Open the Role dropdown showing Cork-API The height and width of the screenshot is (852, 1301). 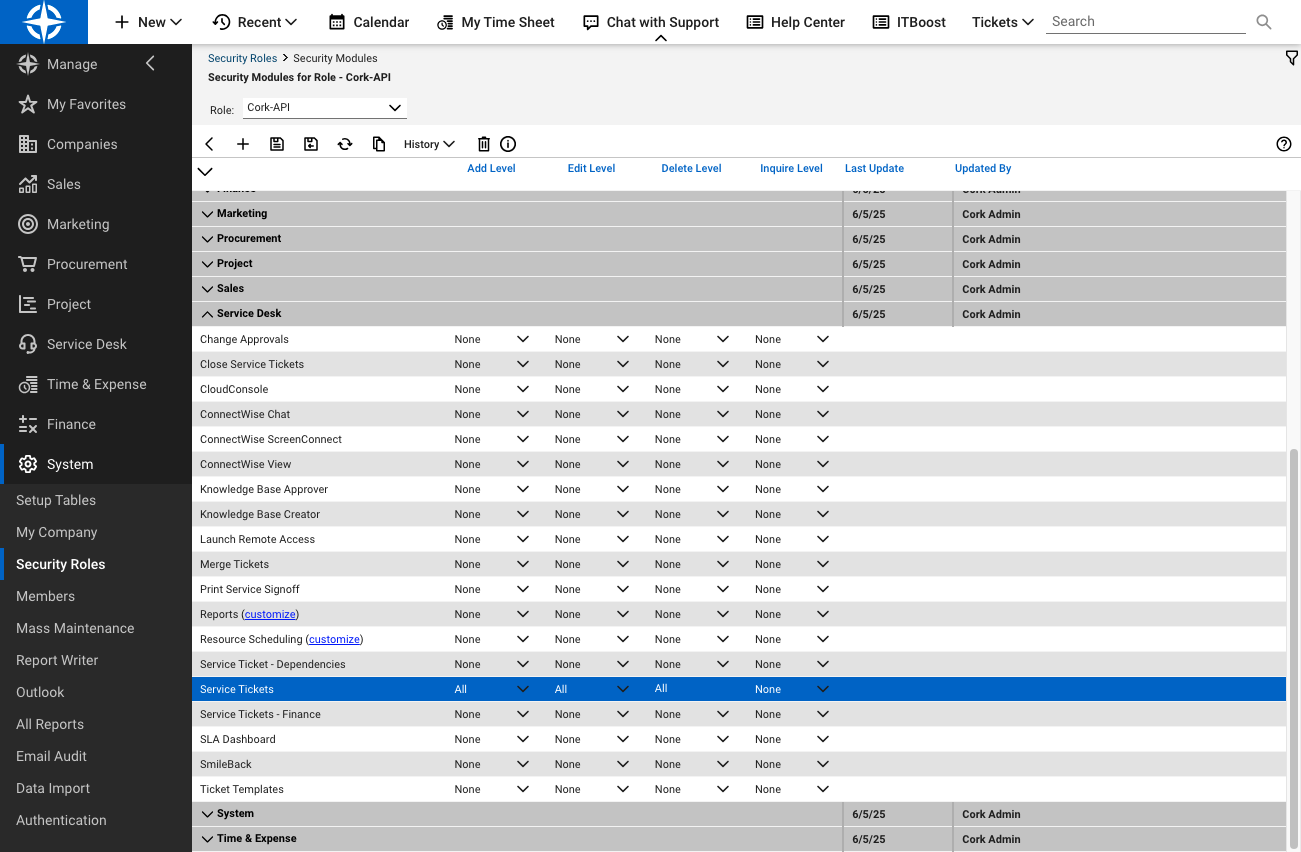tap(324, 107)
